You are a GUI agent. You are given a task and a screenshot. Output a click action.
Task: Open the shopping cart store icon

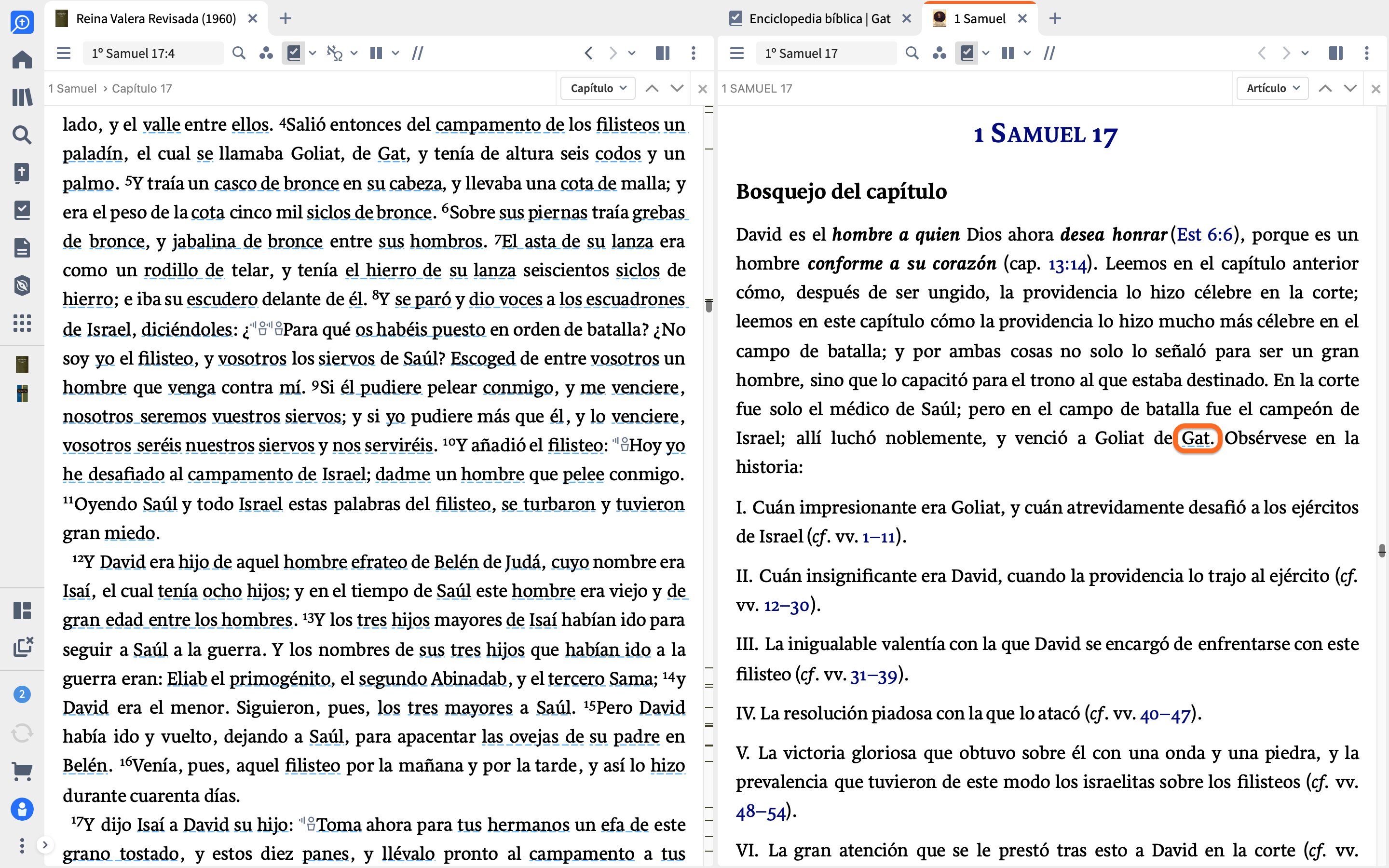(x=22, y=771)
